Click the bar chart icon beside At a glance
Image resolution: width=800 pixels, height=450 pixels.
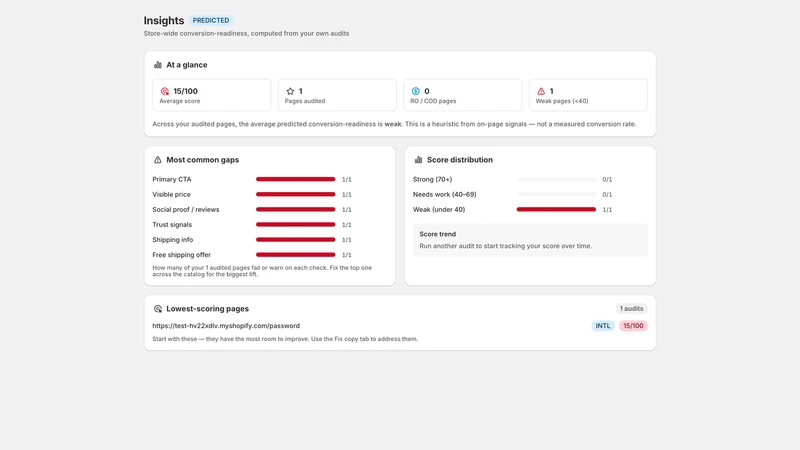click(158, 65)
